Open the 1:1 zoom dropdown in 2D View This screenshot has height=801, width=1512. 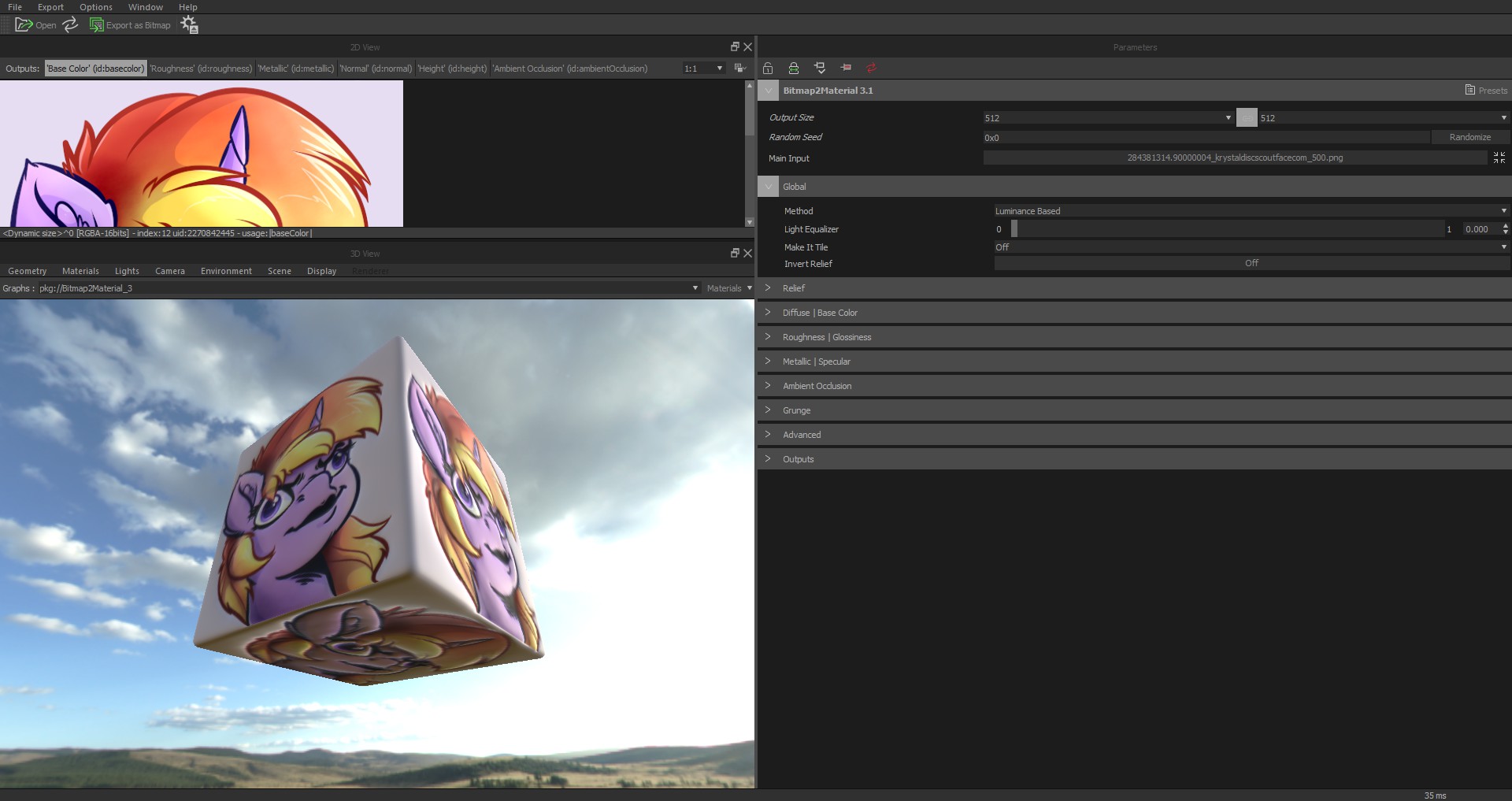703,69
